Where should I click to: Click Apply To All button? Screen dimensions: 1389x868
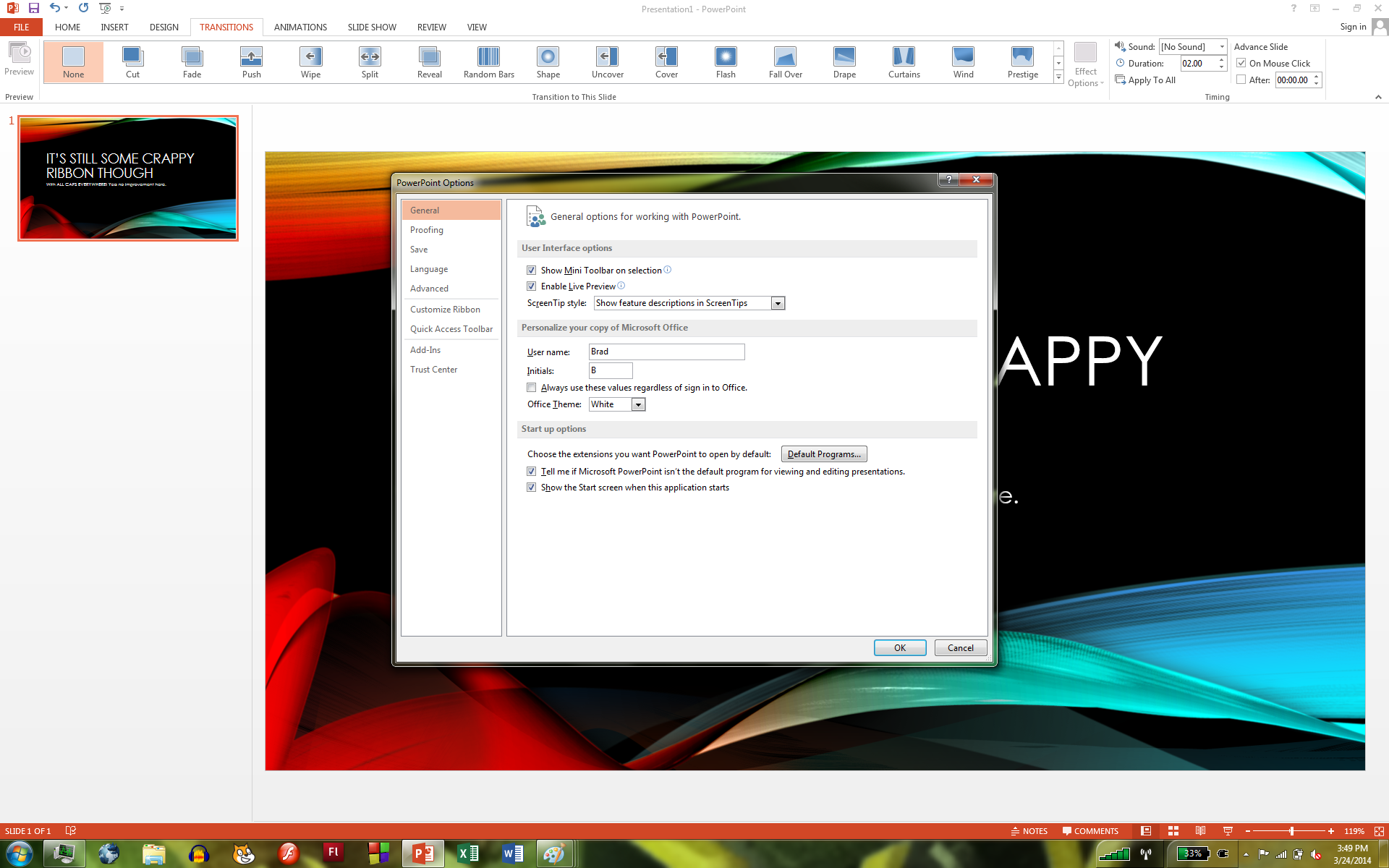point(1145,80)
